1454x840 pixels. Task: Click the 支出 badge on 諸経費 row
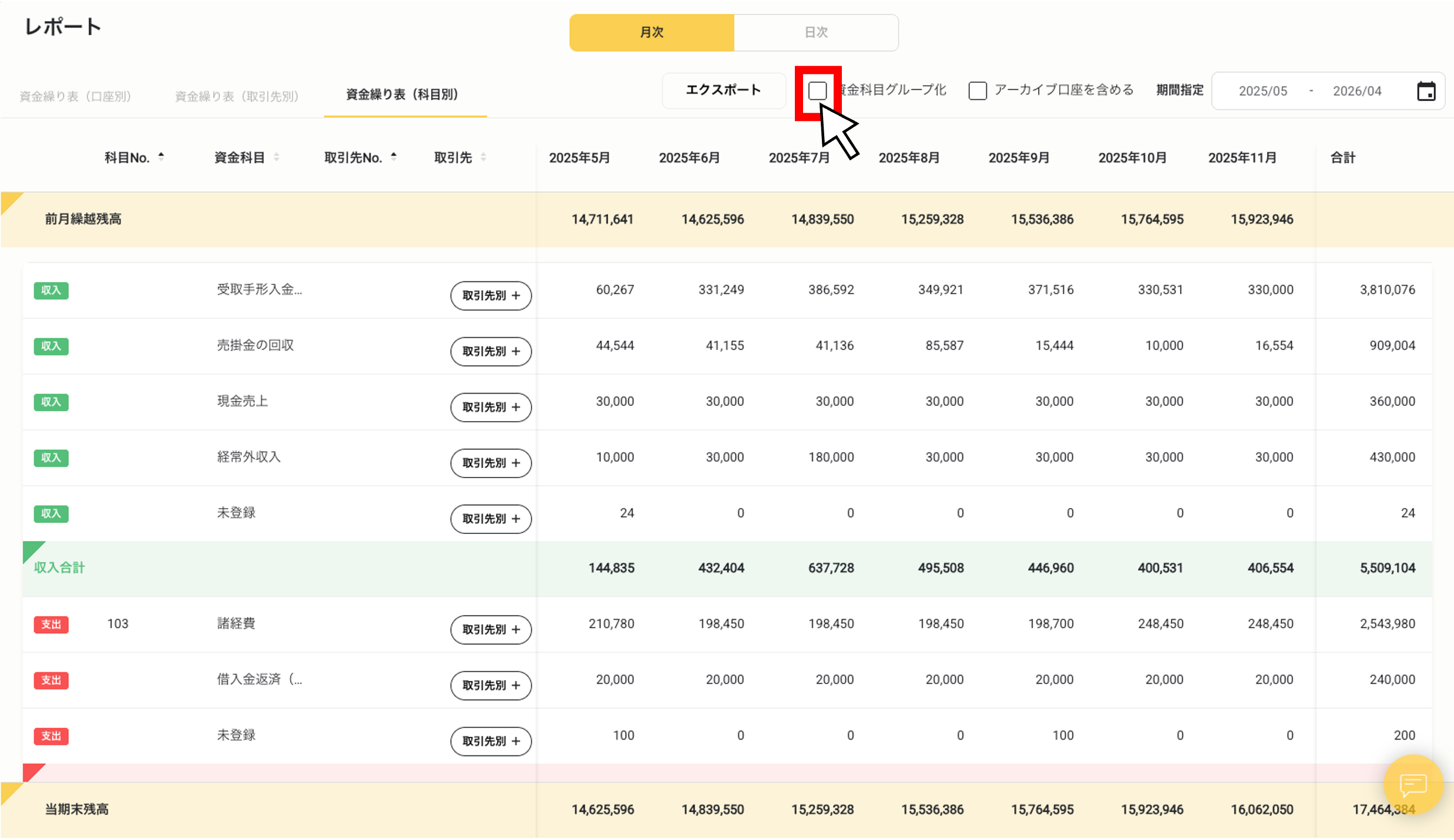click(51, 624)
